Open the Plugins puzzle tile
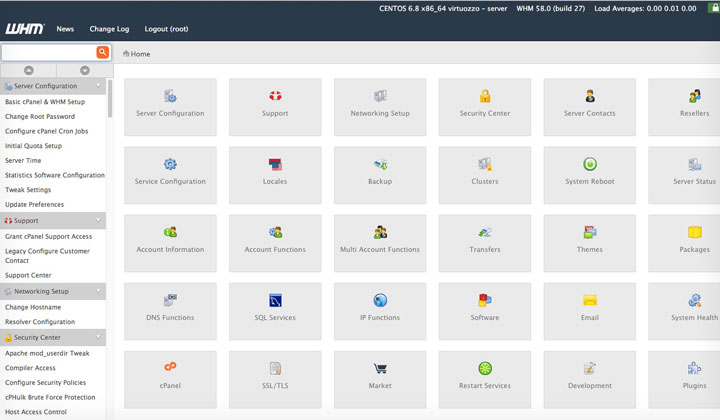 (x=684, y=380)
